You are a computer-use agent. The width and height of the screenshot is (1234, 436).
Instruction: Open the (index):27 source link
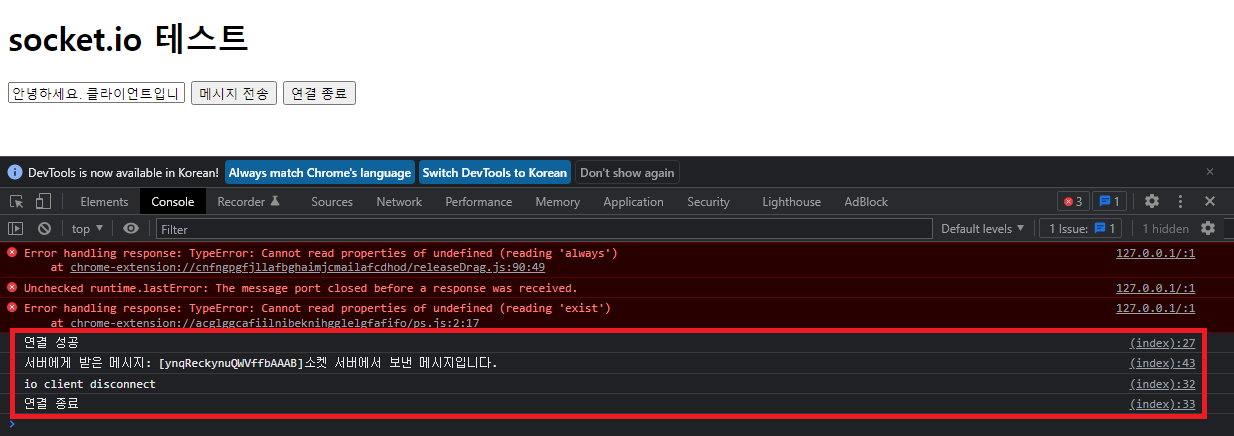(1162, 343)
